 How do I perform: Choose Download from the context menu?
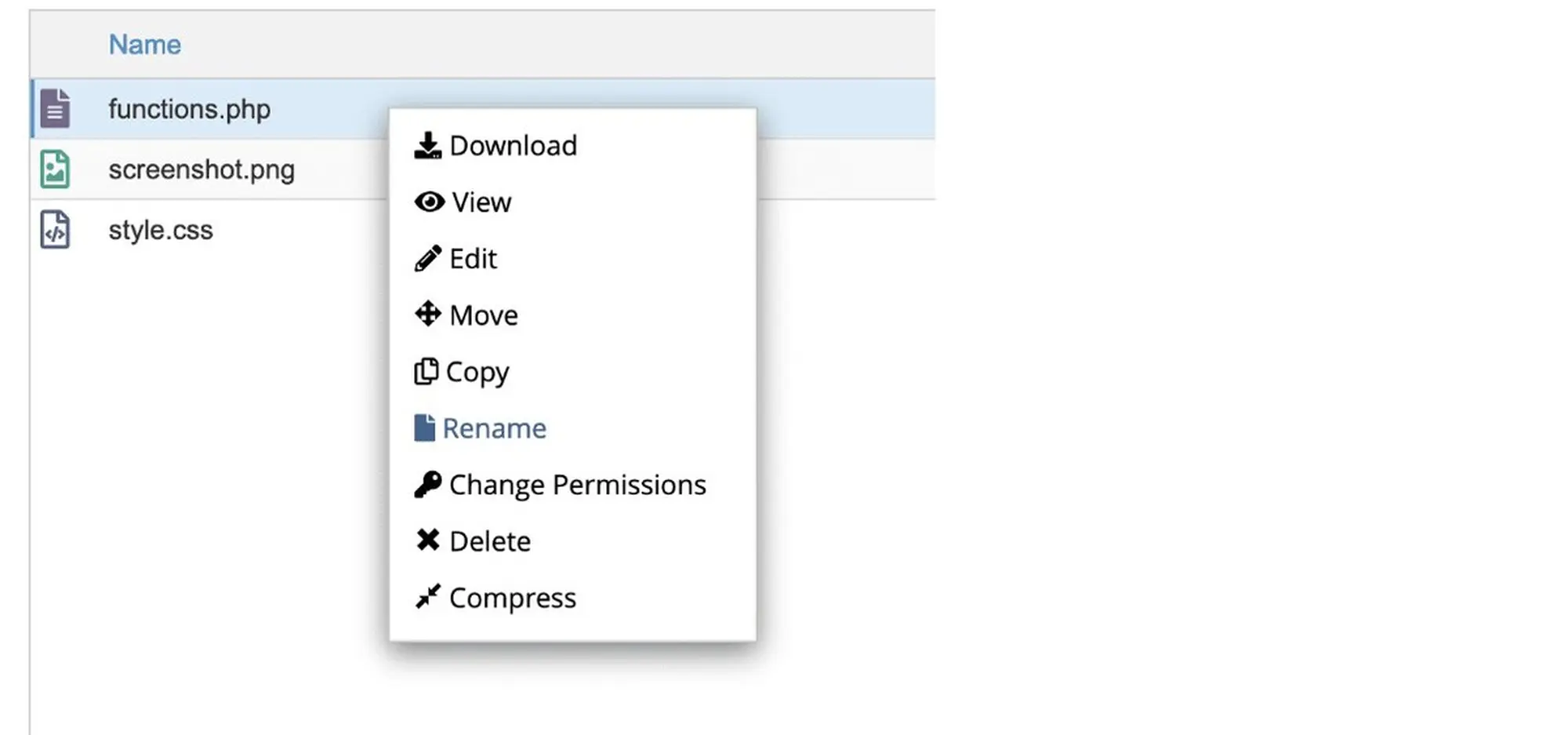point(513,146)
